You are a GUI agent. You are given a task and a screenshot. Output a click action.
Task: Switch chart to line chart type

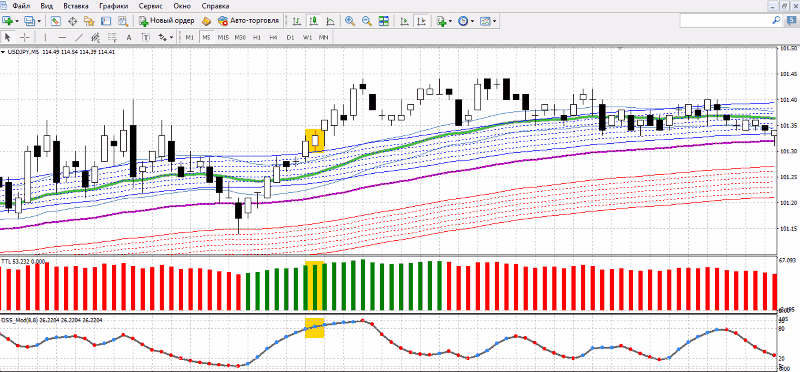click(330, 21)
